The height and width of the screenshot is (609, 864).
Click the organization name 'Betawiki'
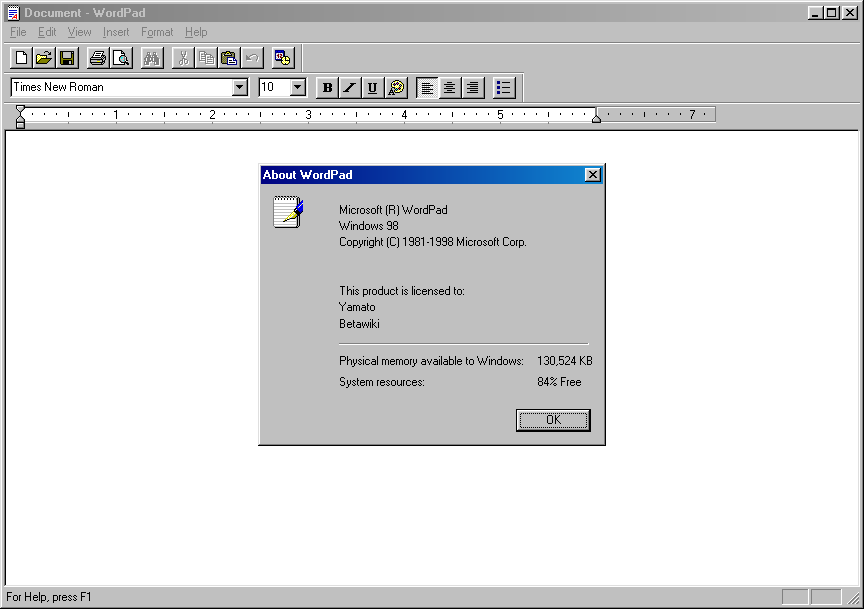[359, 324]
